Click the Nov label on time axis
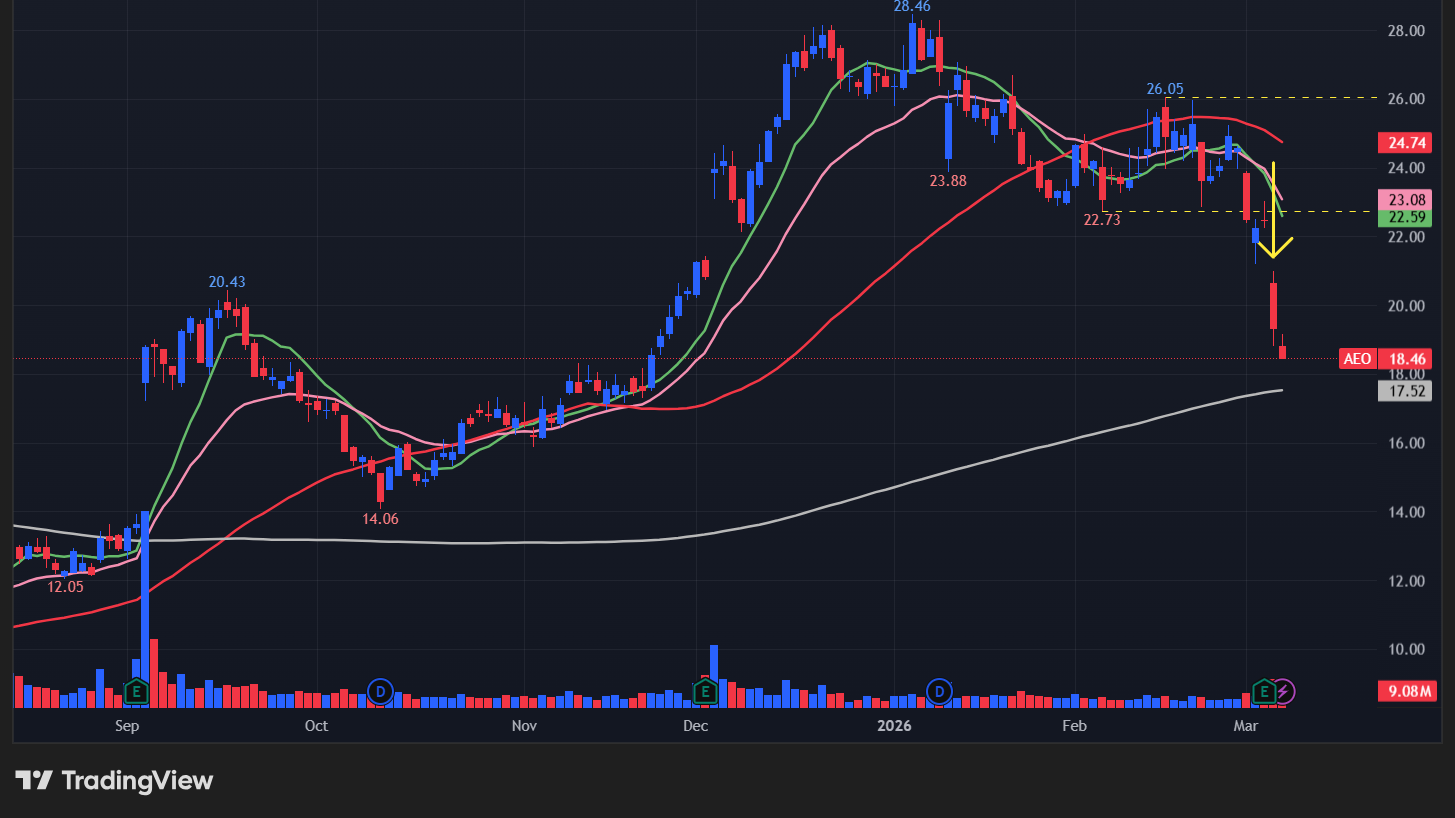 coord(523,726)
